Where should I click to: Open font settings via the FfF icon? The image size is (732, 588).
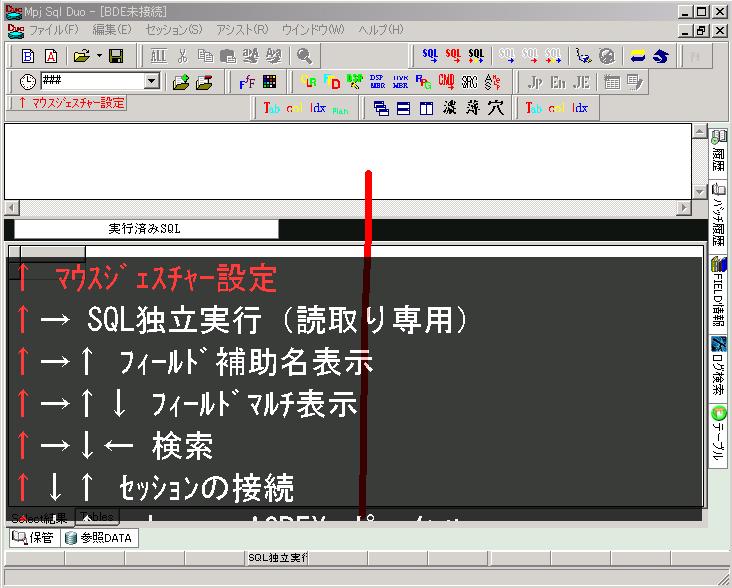point(247,82)
